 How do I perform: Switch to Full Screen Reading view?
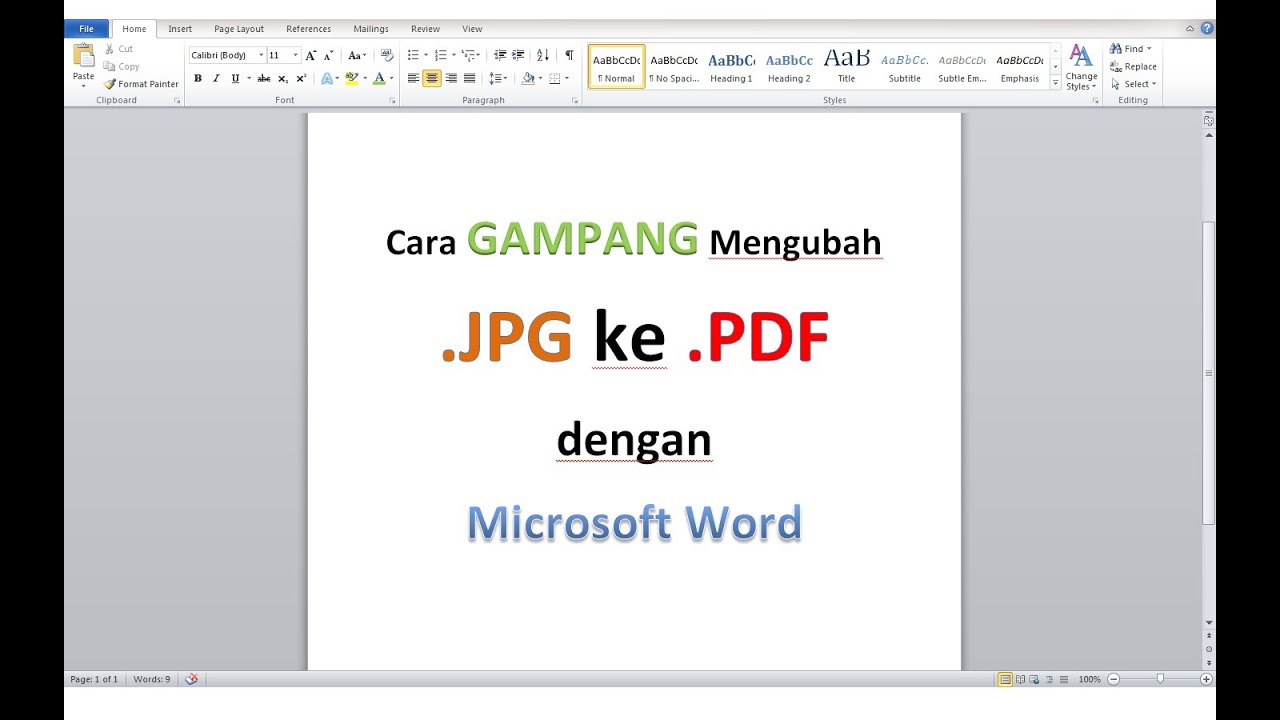(1020, 679)
